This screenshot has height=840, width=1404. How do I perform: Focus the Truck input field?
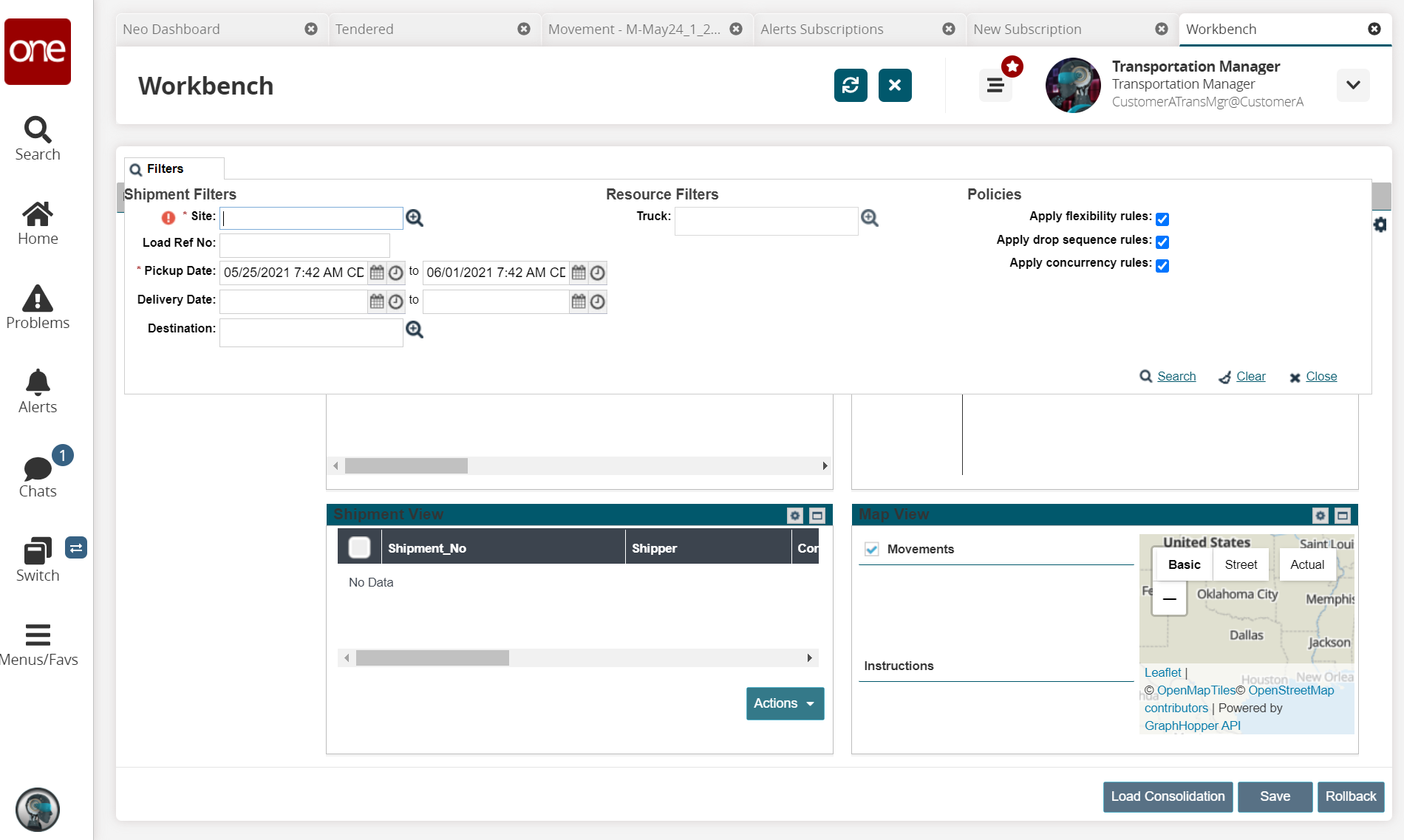pos(766,221)
